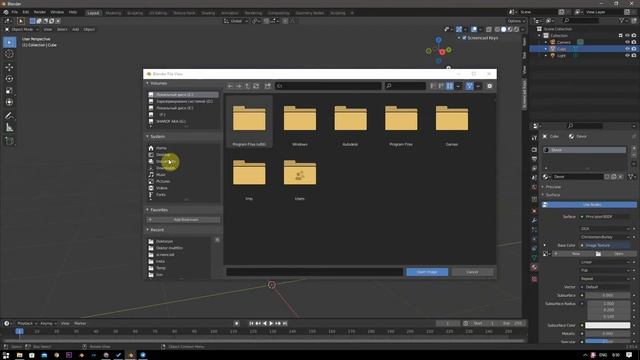The image size is (640, 360).
Task: Open the display settings dropdown arrow
Action: pyautogui.click(x=458, y=86)
